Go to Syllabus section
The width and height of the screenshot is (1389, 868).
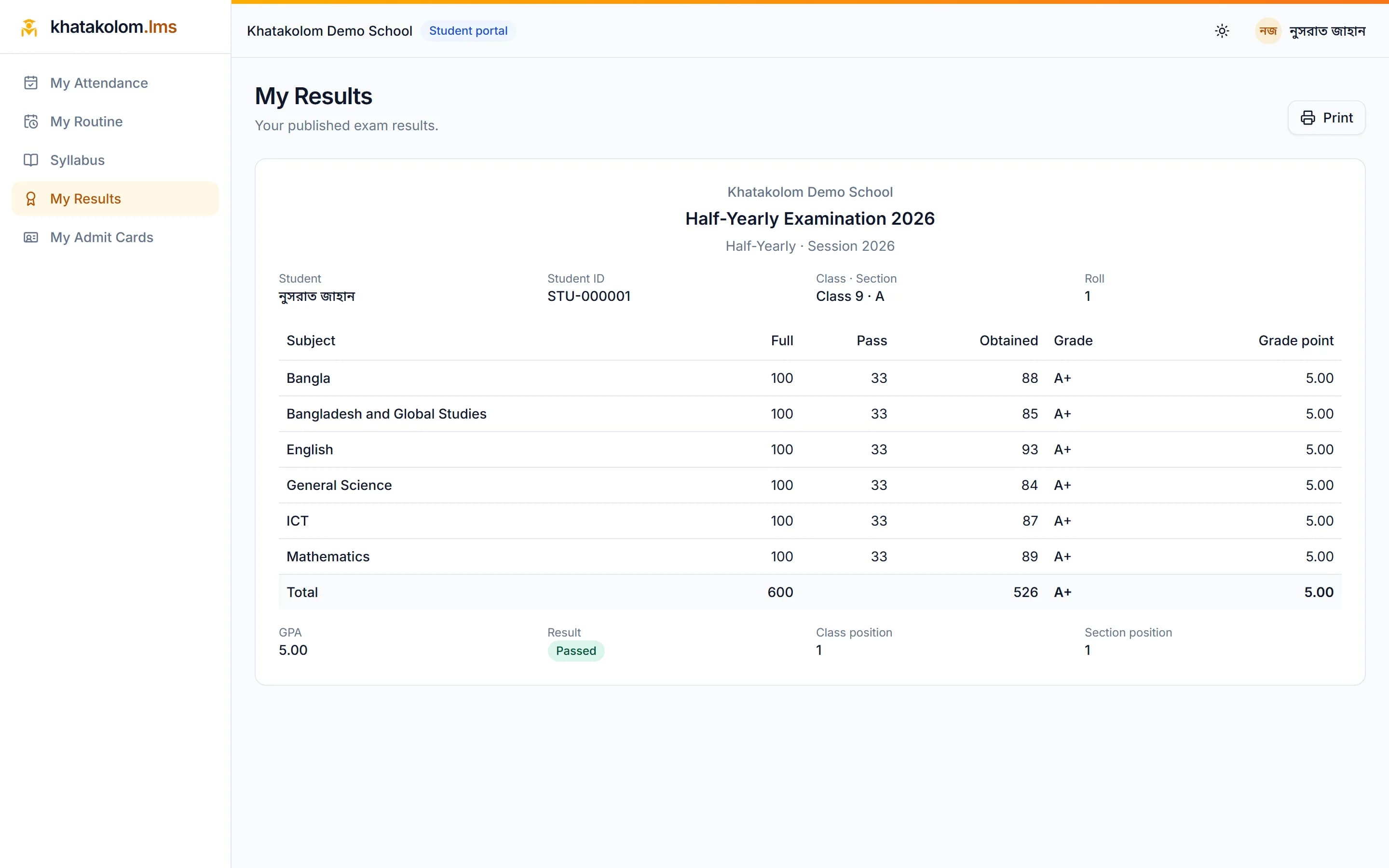click(115, 160)
